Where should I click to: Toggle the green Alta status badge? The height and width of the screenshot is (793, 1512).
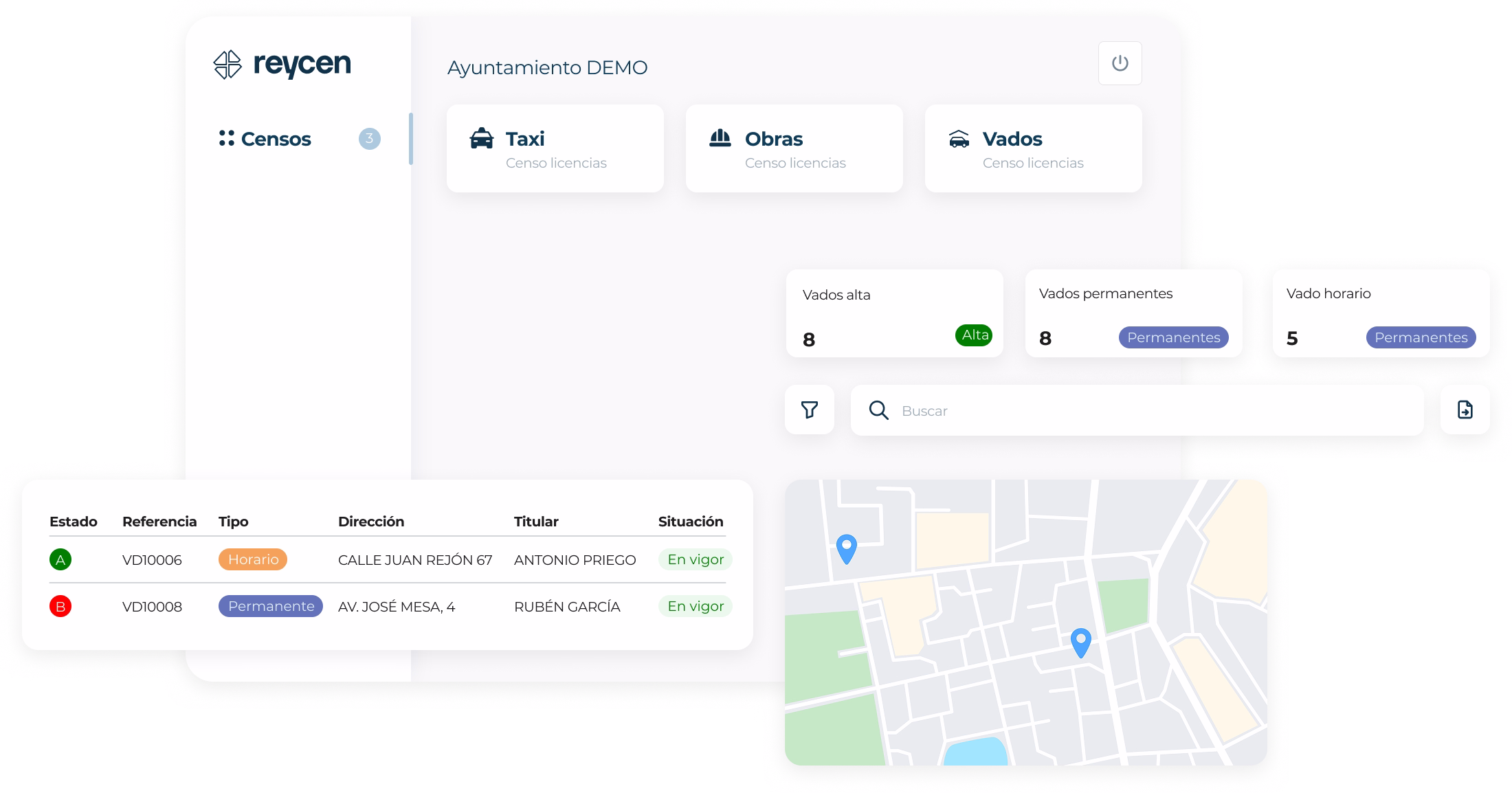pos(973,335)
